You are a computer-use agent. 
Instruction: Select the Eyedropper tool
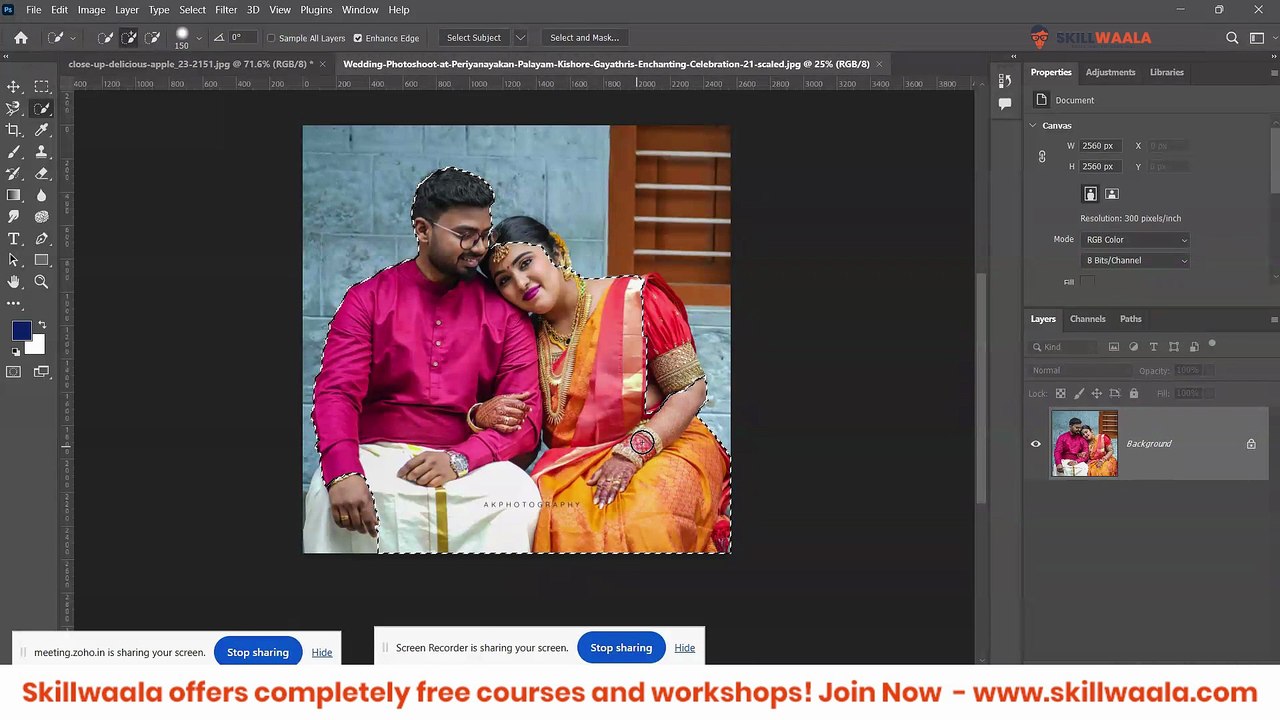pos(41,130)
